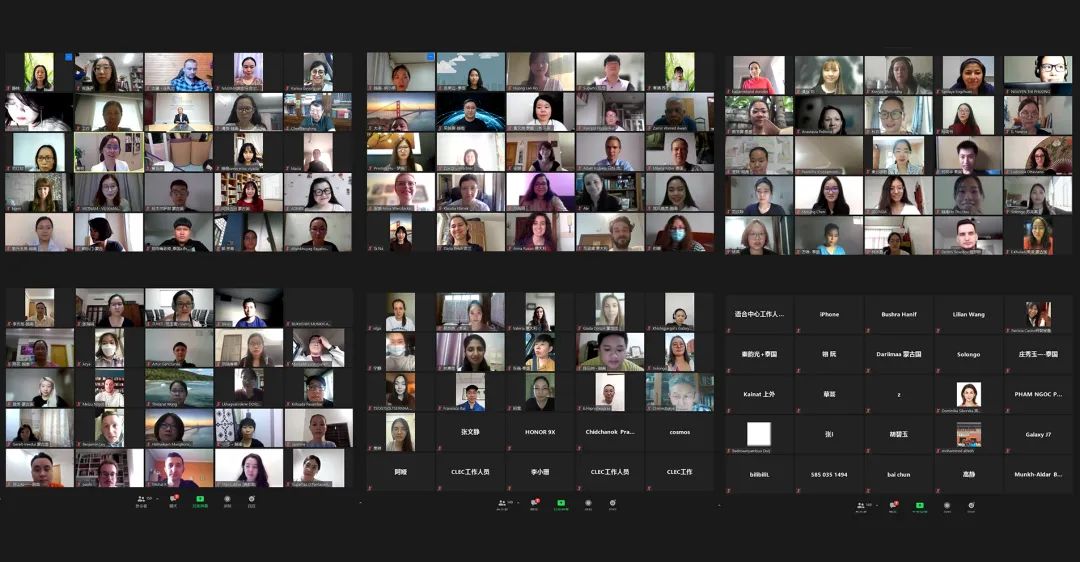Screen dimensions: 1080x562
Task: Select the "Galaxy J7" participant tile
Action: tap(1037, 434)
